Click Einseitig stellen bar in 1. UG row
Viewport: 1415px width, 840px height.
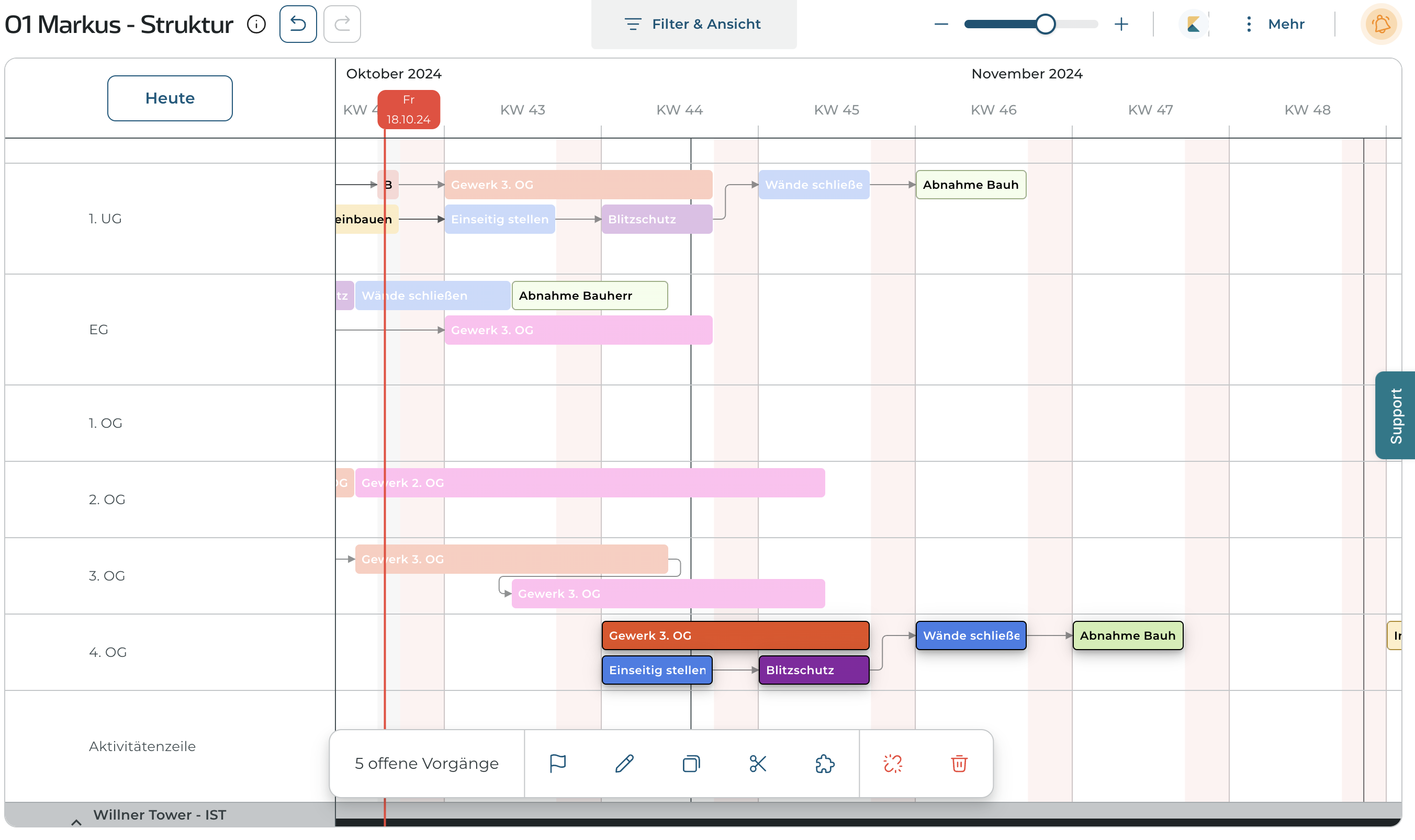[500, 219]
